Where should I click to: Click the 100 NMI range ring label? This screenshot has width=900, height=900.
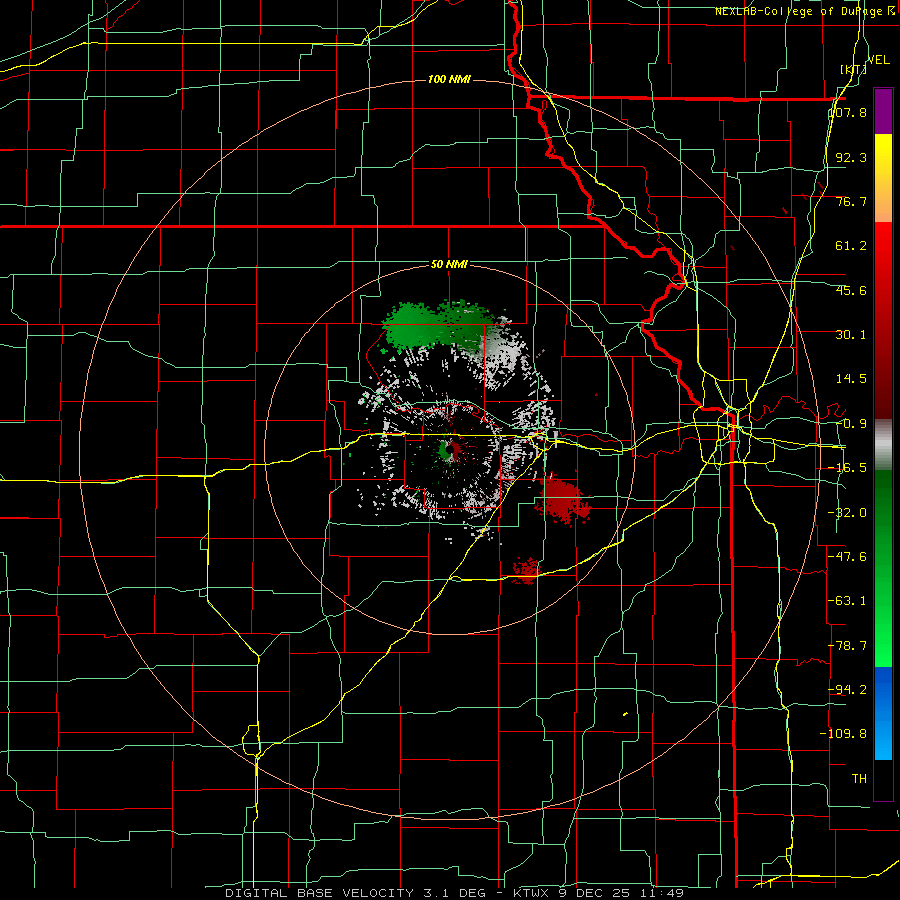(449, 79)
